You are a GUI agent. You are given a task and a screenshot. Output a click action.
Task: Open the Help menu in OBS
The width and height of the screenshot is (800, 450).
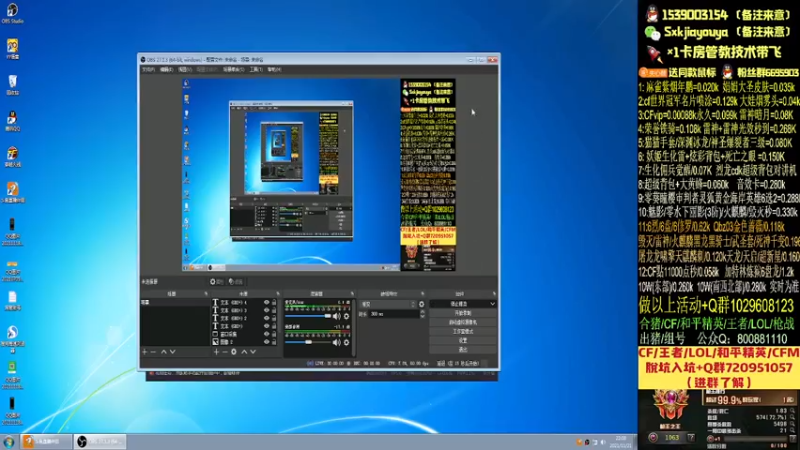(x=274, y=69)
